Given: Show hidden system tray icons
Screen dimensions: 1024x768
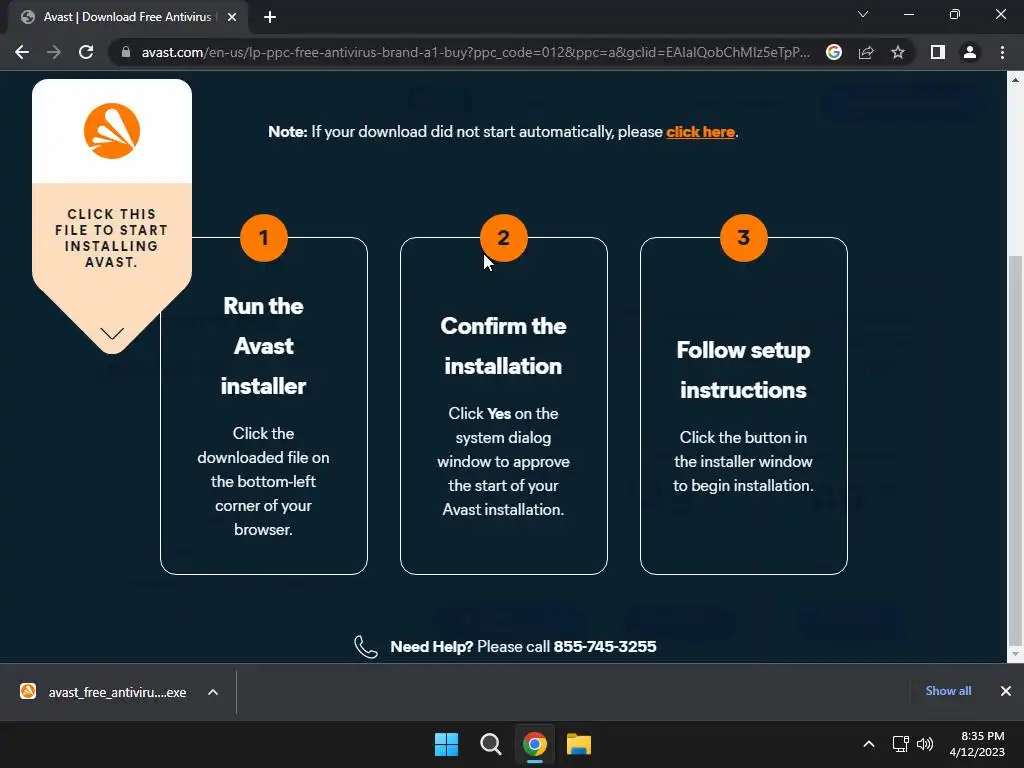Looking at the screenshot, I should coord(869,744).
